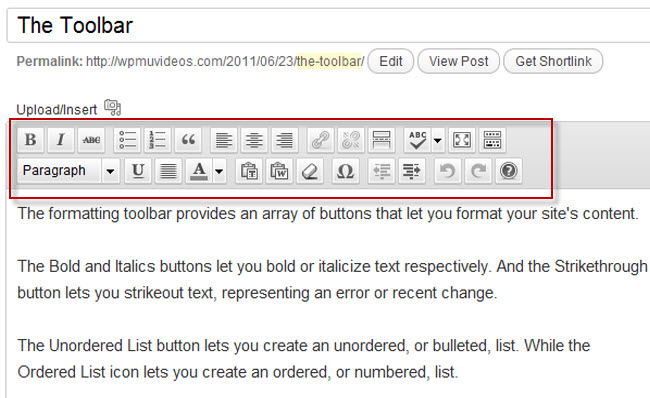Insert or edit link

point(320,140)
